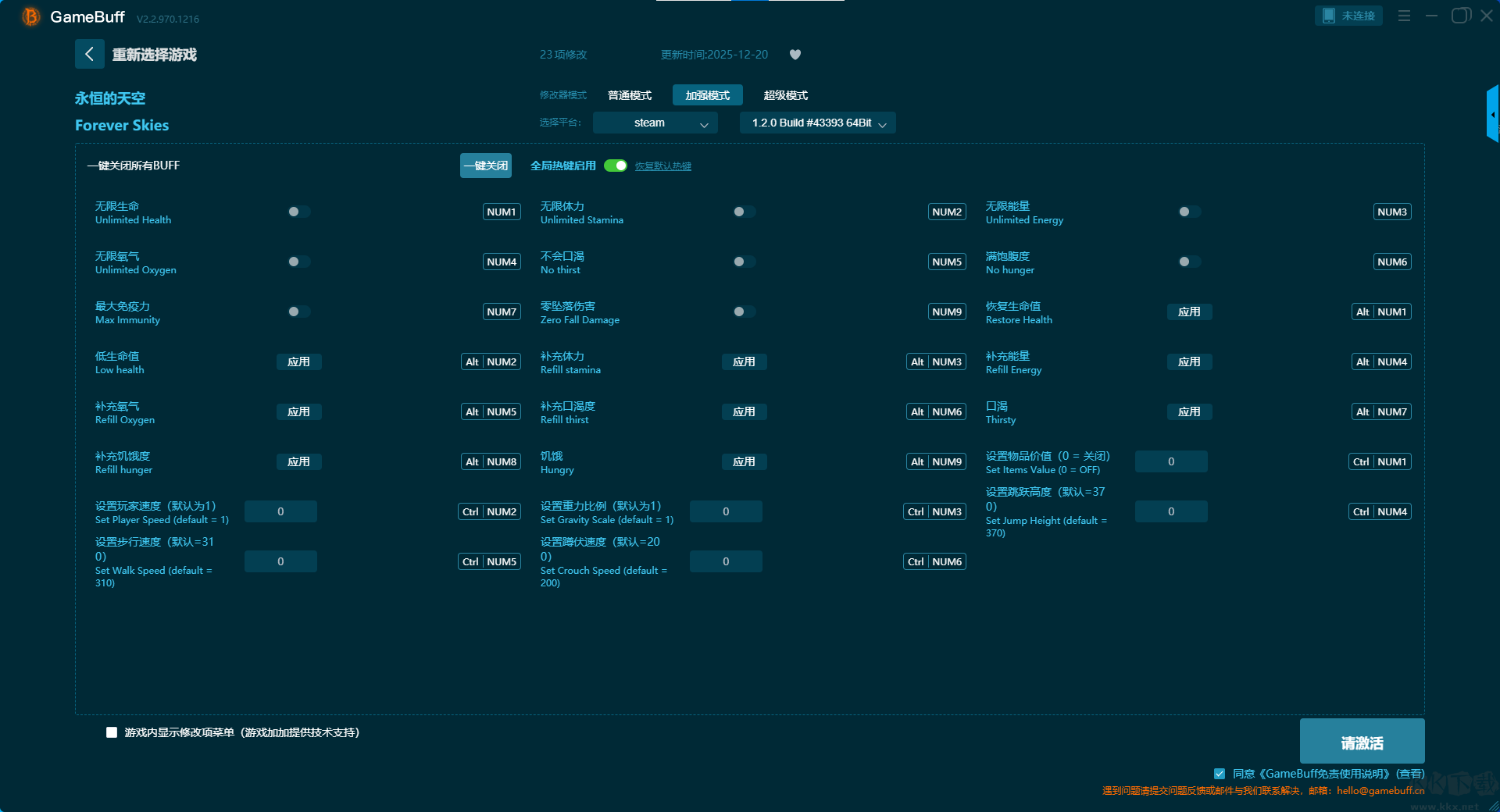
Task: Open the game version build dropdown
Action: [x=817, y=123]
